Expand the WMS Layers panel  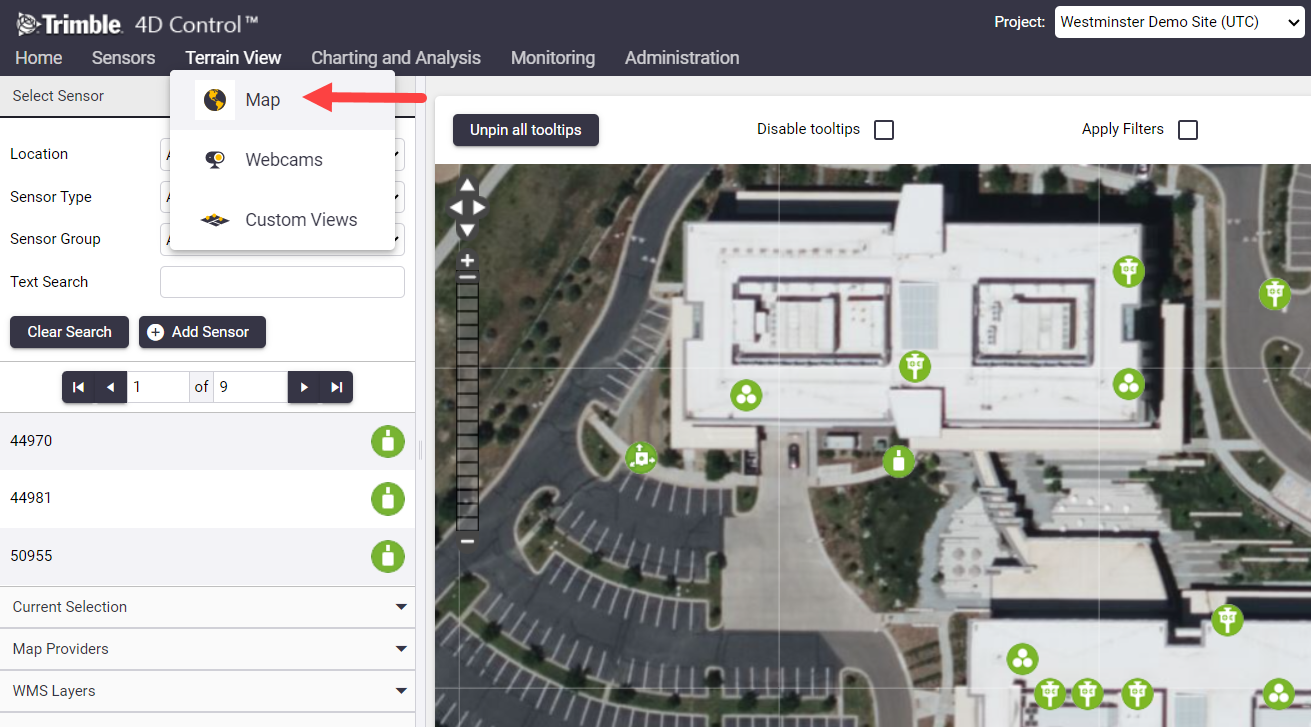pyautogui.click(x=207, y=691)
